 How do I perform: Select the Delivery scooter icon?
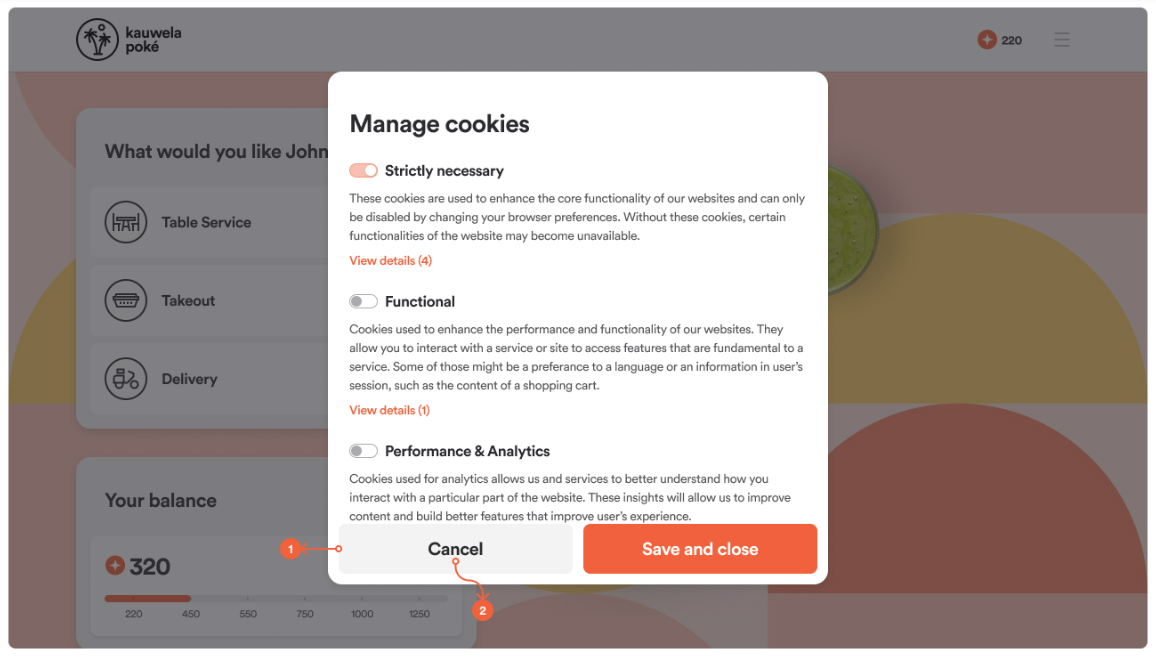click(x=125, y=378)
